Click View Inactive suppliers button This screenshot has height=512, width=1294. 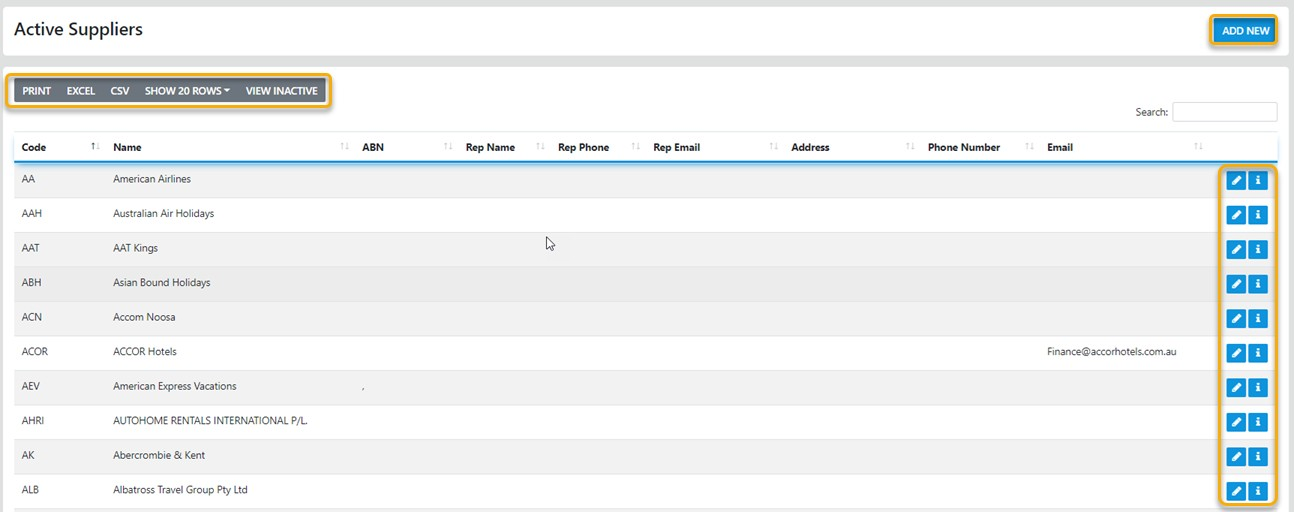[x=281, y=91]
